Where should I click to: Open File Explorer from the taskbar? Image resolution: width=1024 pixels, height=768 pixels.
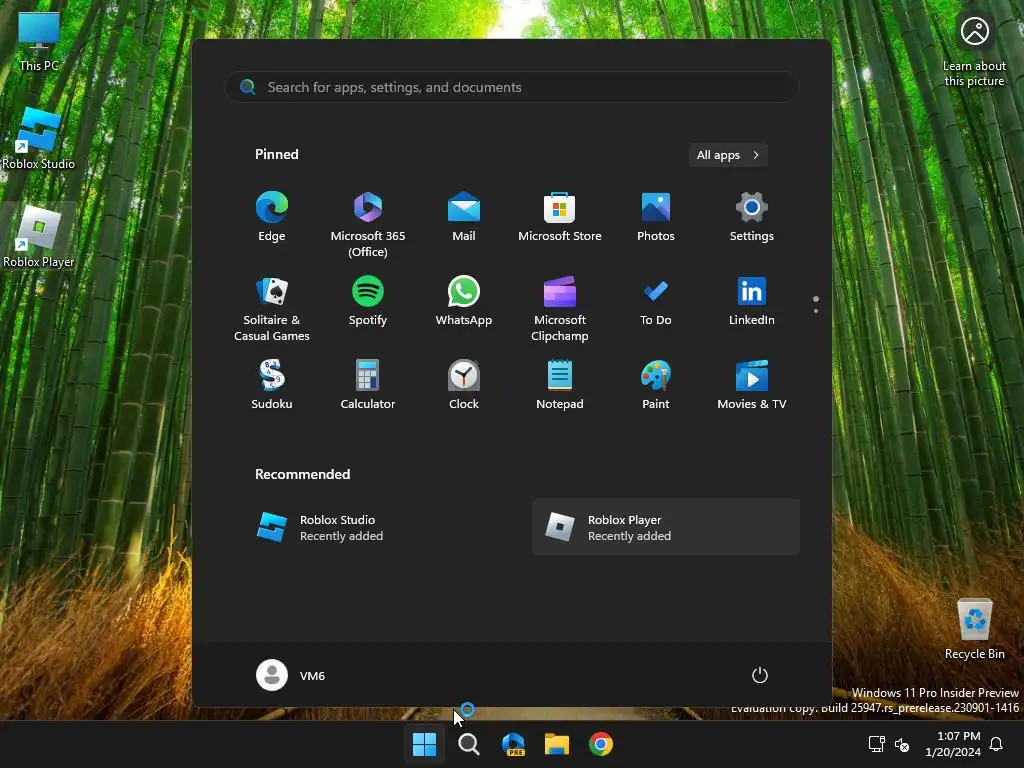tap(557, 744)
